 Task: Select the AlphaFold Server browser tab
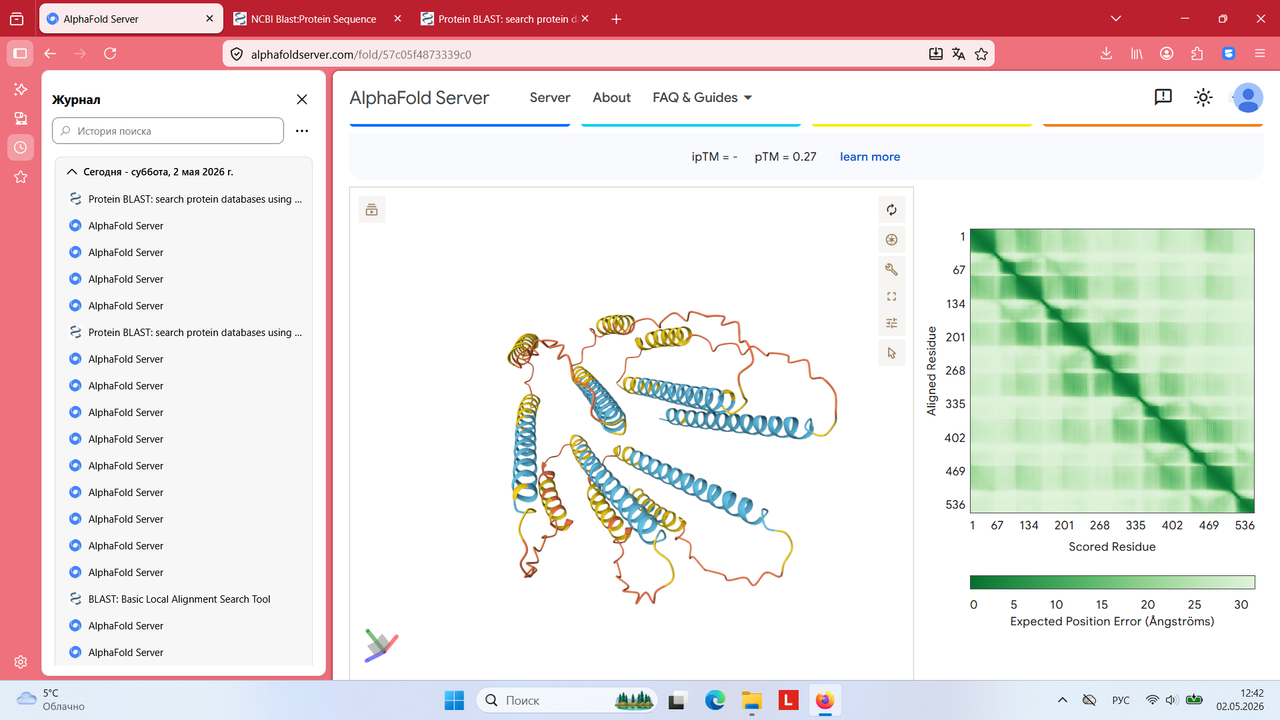tap(129, 19)
